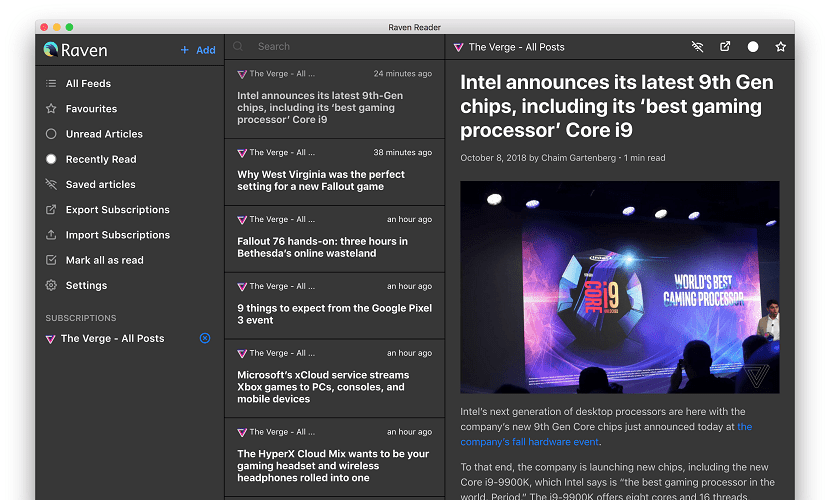Click Verge logo beside subscription in sidebar
830x500 pixels.
[50, 339]
